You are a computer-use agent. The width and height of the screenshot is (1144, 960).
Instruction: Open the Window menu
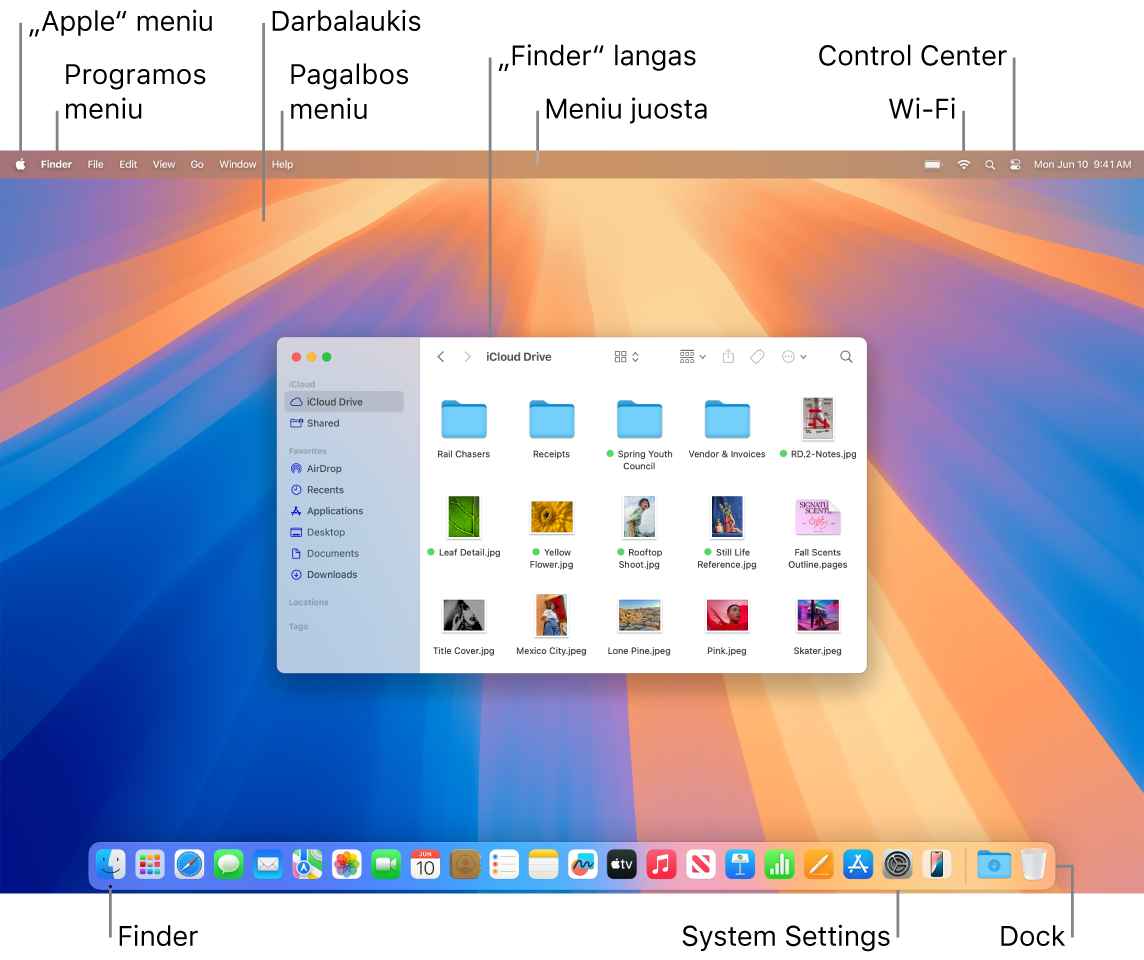pyautogui.click(x=238, y=165)
